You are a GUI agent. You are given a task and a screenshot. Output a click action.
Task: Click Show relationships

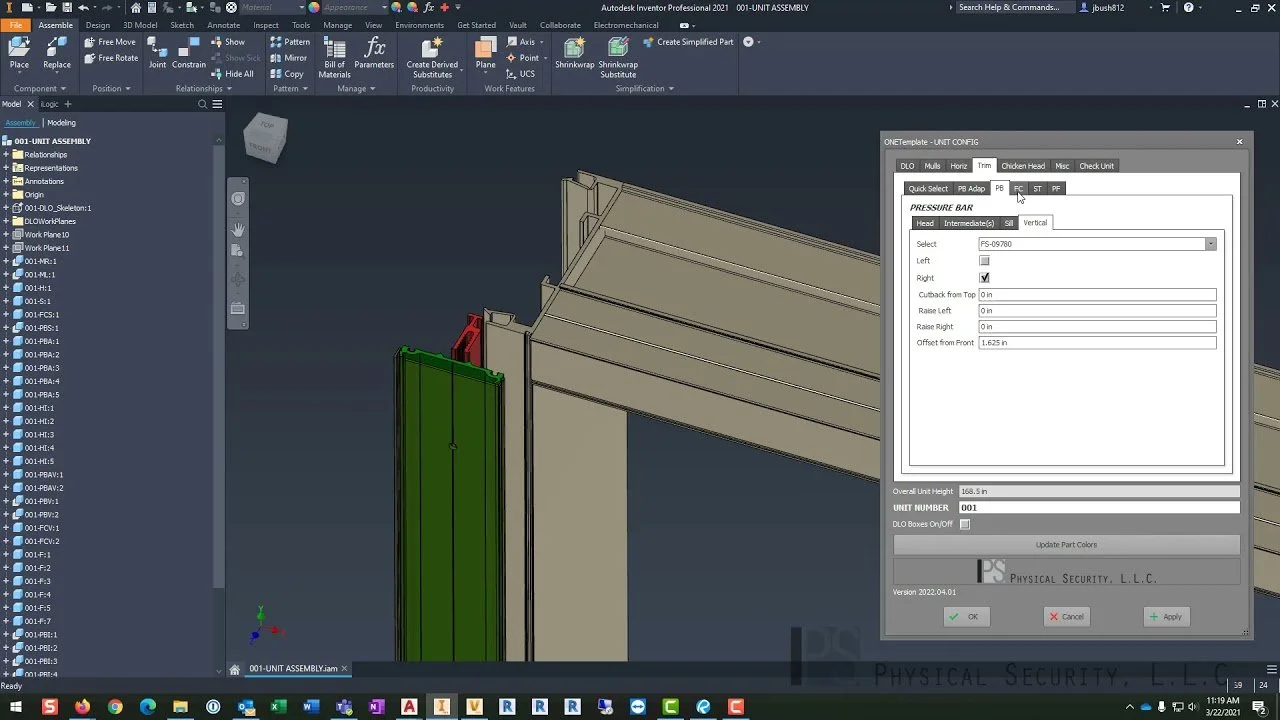coord(228,42)
